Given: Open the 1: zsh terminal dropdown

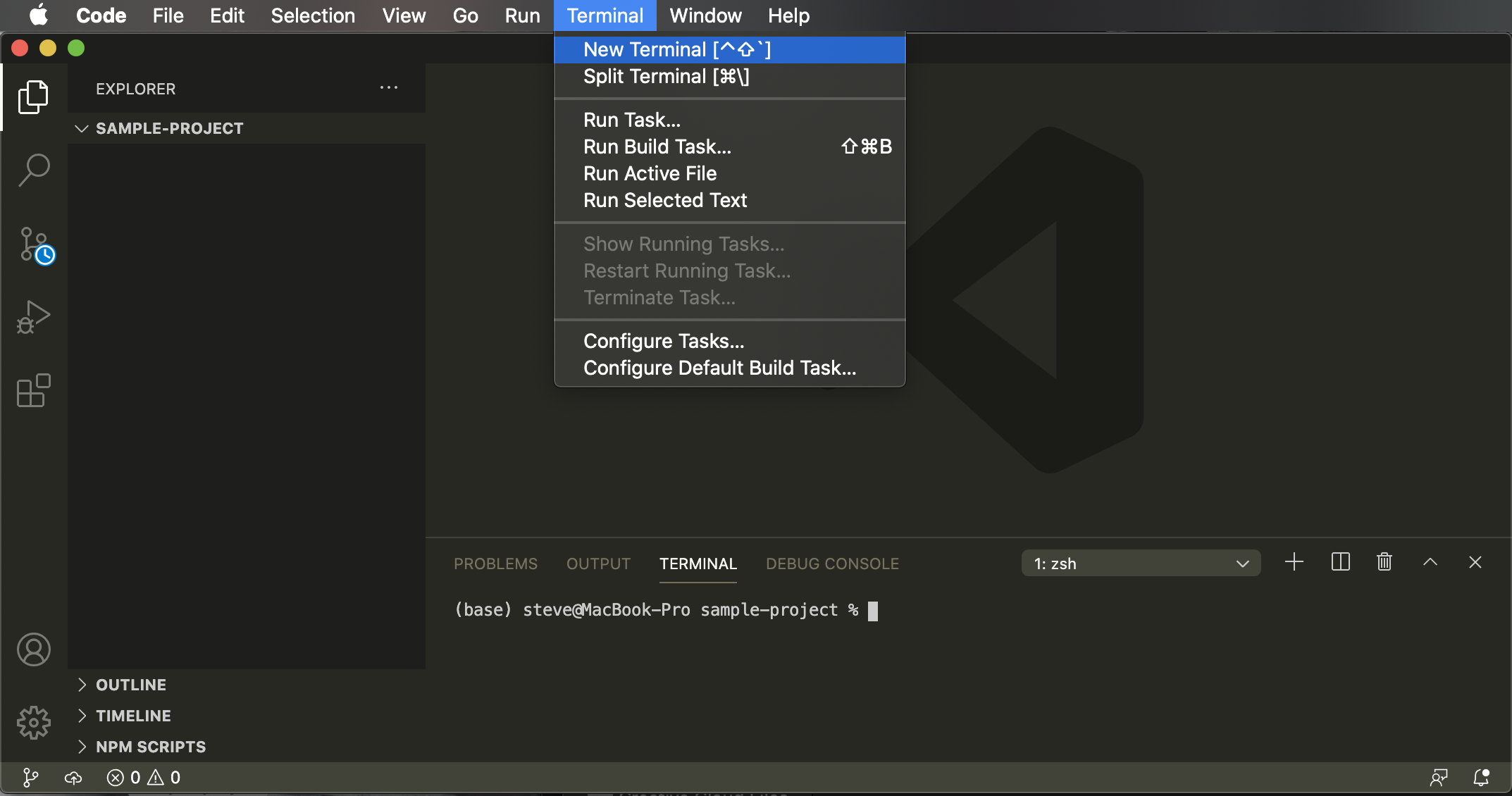Looking at the screenshot, I should coord(1140,564).
